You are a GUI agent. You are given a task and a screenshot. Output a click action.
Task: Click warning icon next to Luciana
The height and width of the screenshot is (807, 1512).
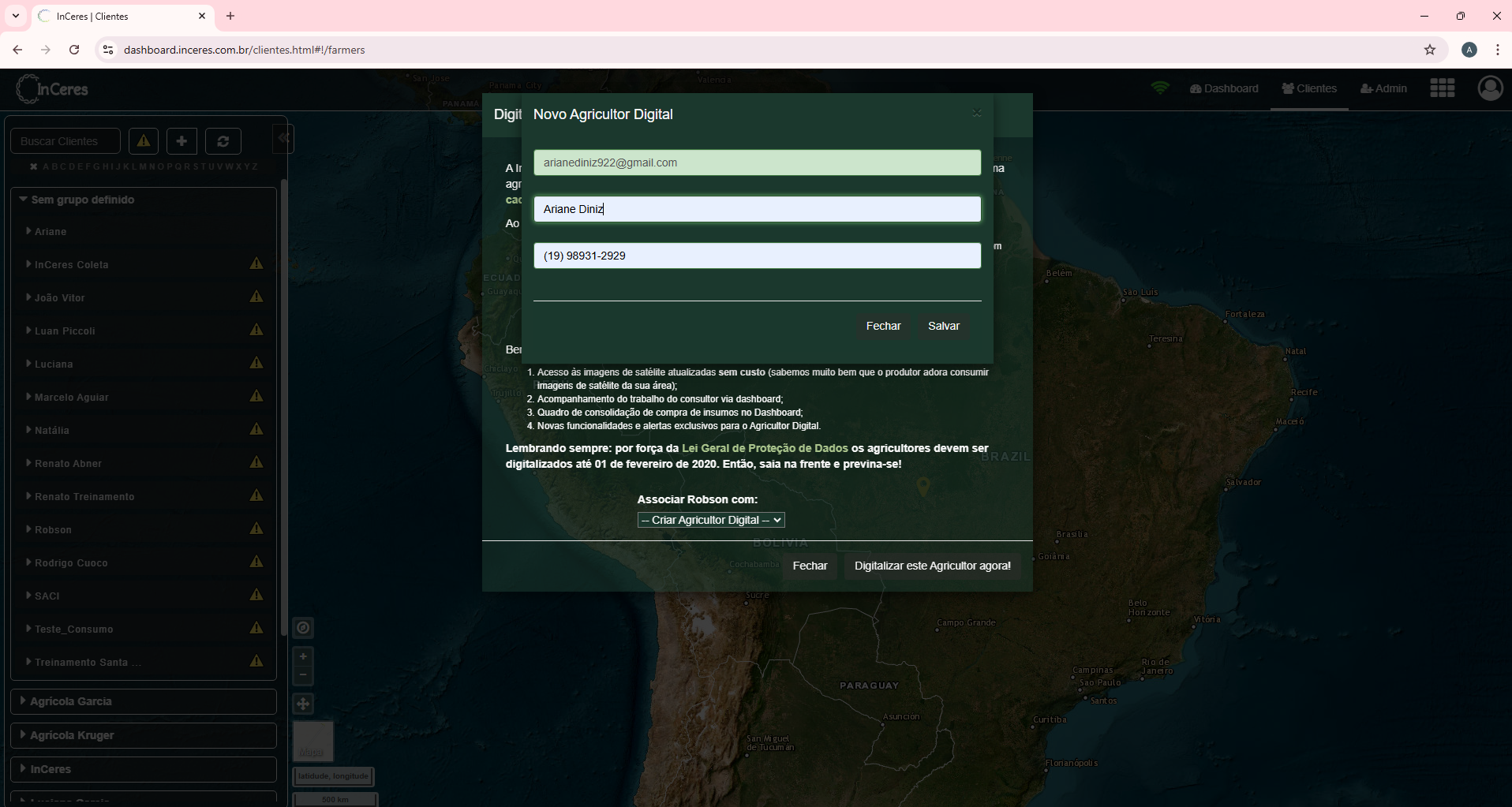[256, 363]
